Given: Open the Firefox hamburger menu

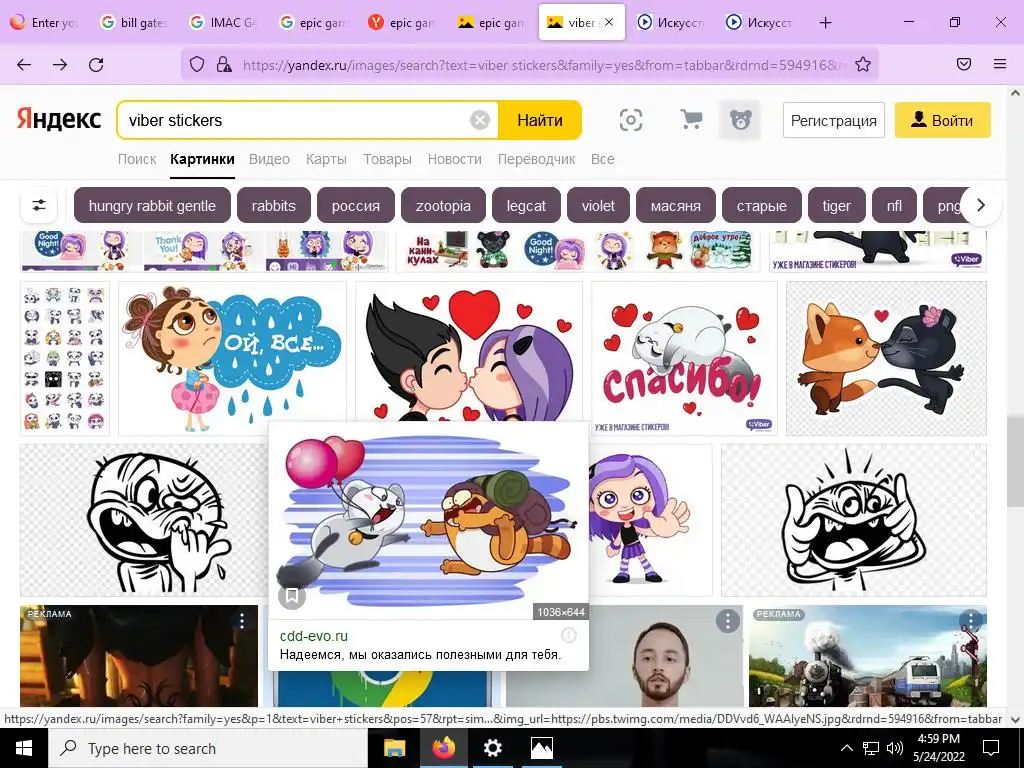Looking at the screenshot, I should pyautogui.click(x=1000, y=64).
